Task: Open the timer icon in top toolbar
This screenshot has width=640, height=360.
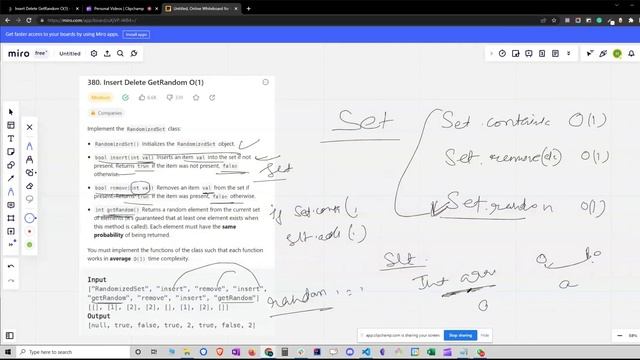Action: [502, 53]
